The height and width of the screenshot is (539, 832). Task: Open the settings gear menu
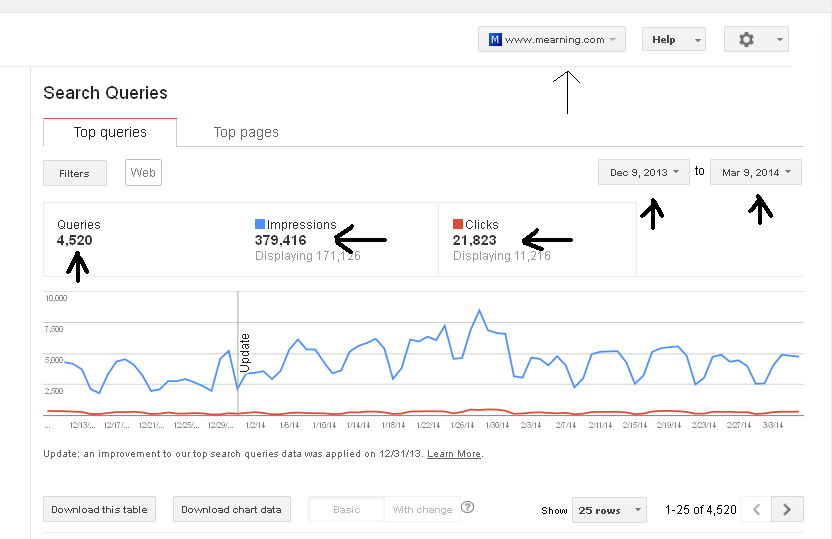(756, 39)
